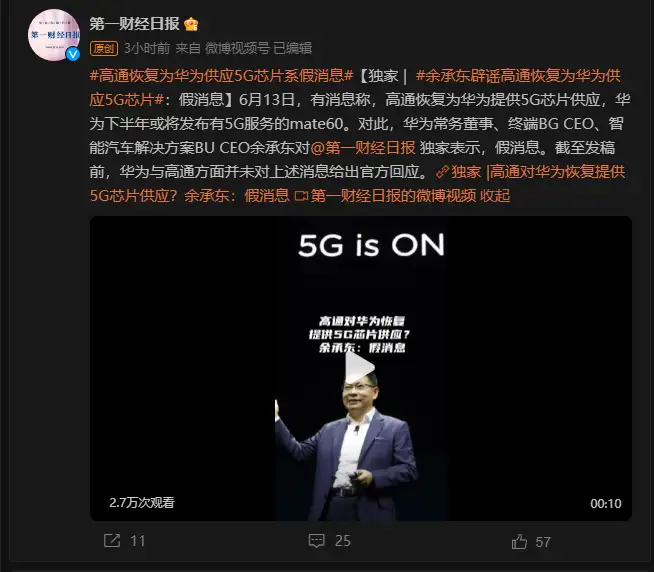This screenshot has width=654, height=572.
Task: Click the crown membership icon beside username
Action: click(191, 24)
